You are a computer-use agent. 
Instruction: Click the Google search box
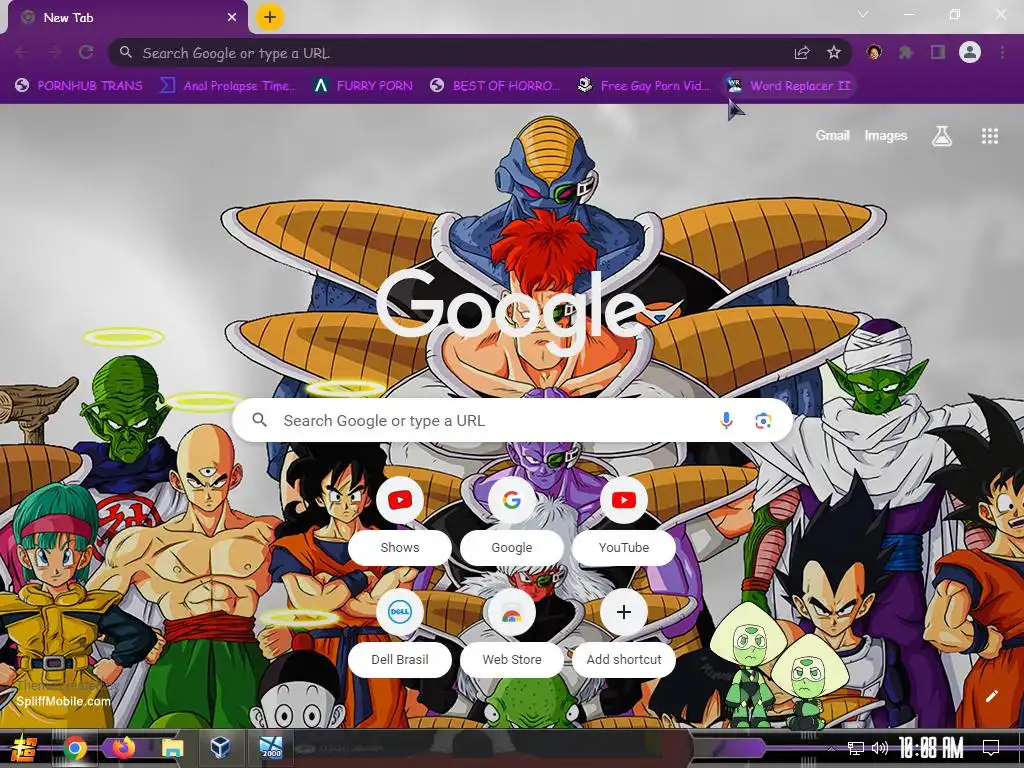513,421
